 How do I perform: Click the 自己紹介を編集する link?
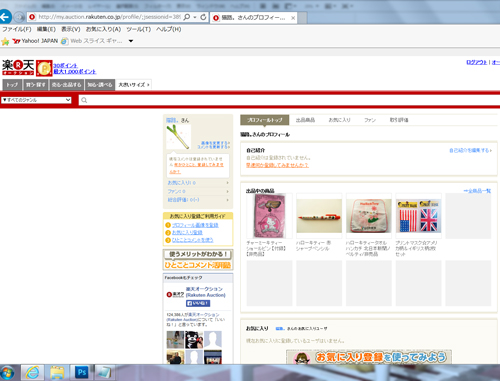[x=470, y=151]
